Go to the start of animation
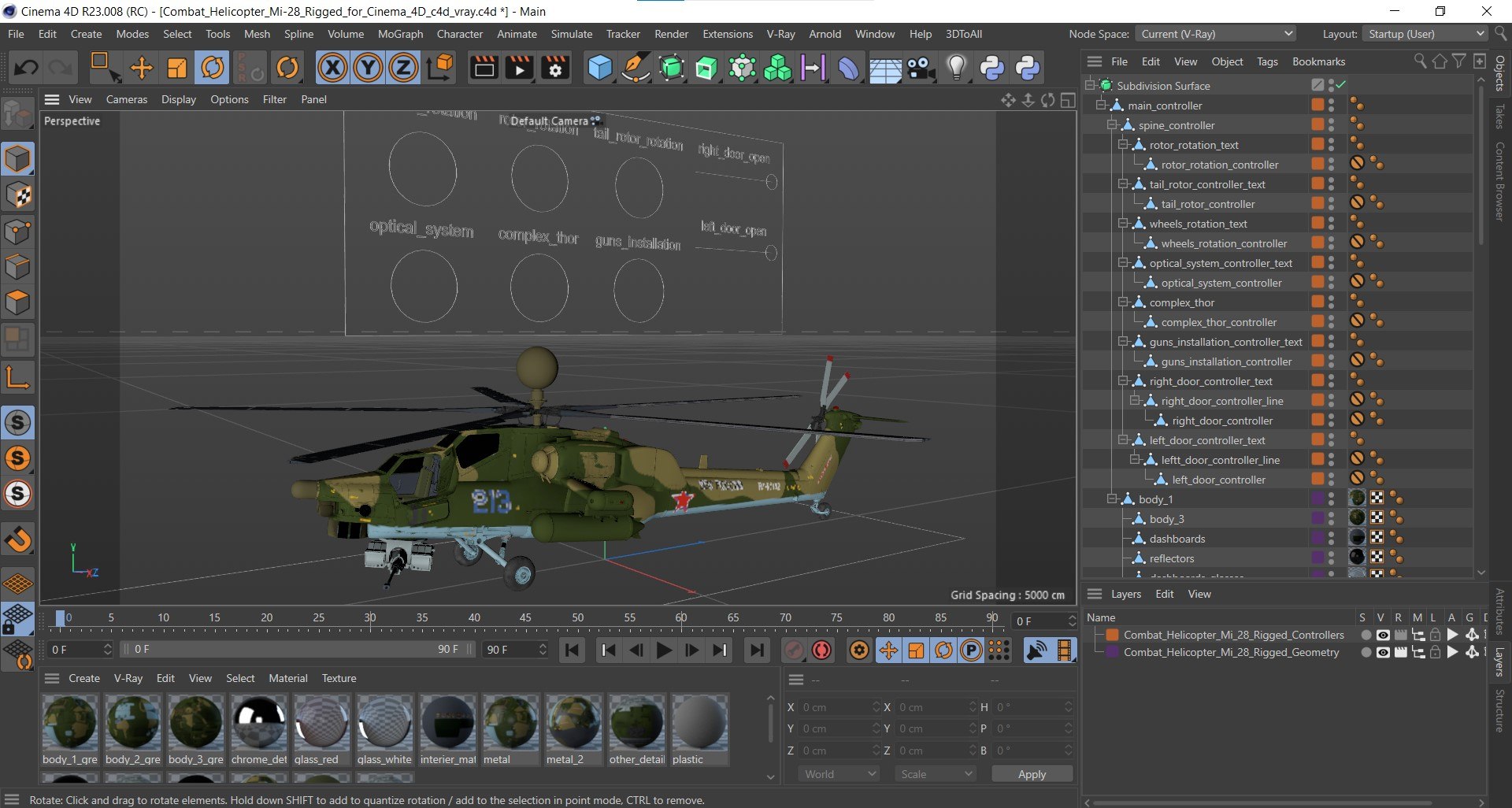 573,650
